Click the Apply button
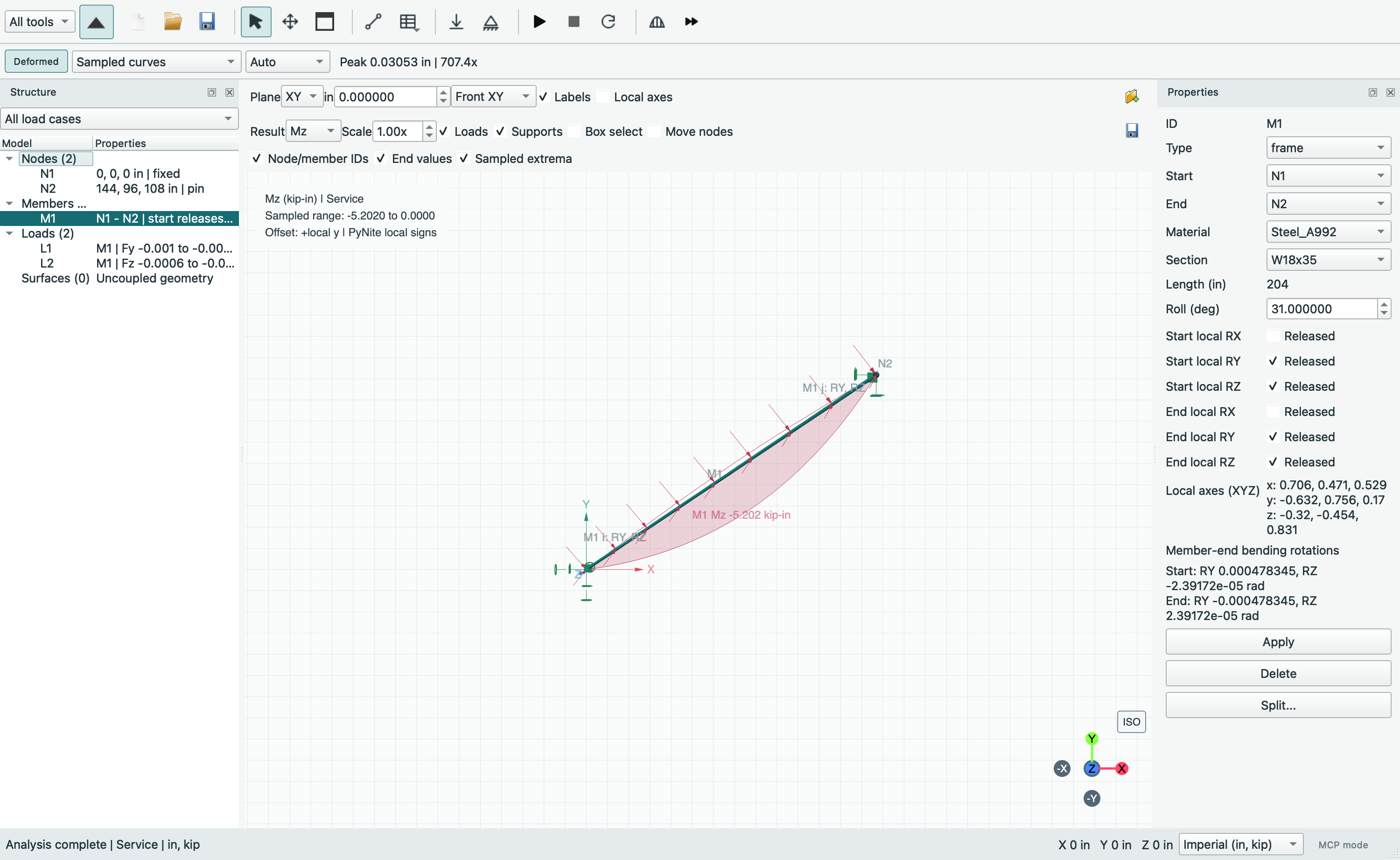The image size is (1400, 860). pyautogui.click(x=1278, y=641)
